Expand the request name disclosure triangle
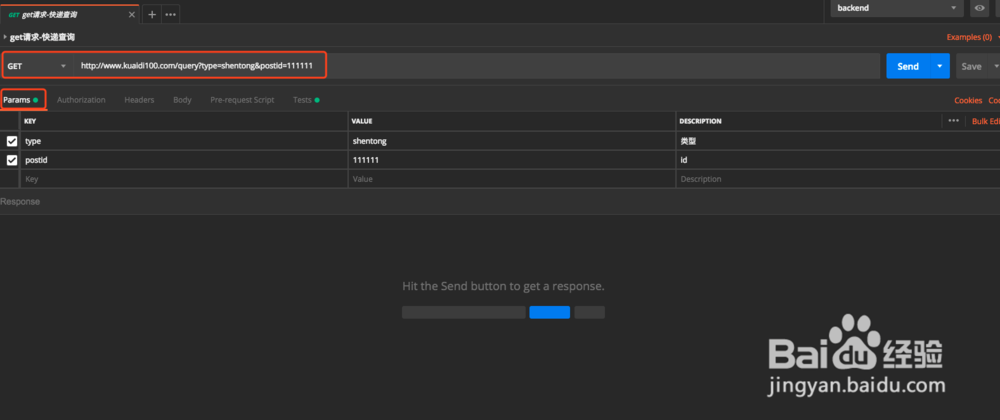Viewport: 1000px width, 420px height. coord(5,37)
